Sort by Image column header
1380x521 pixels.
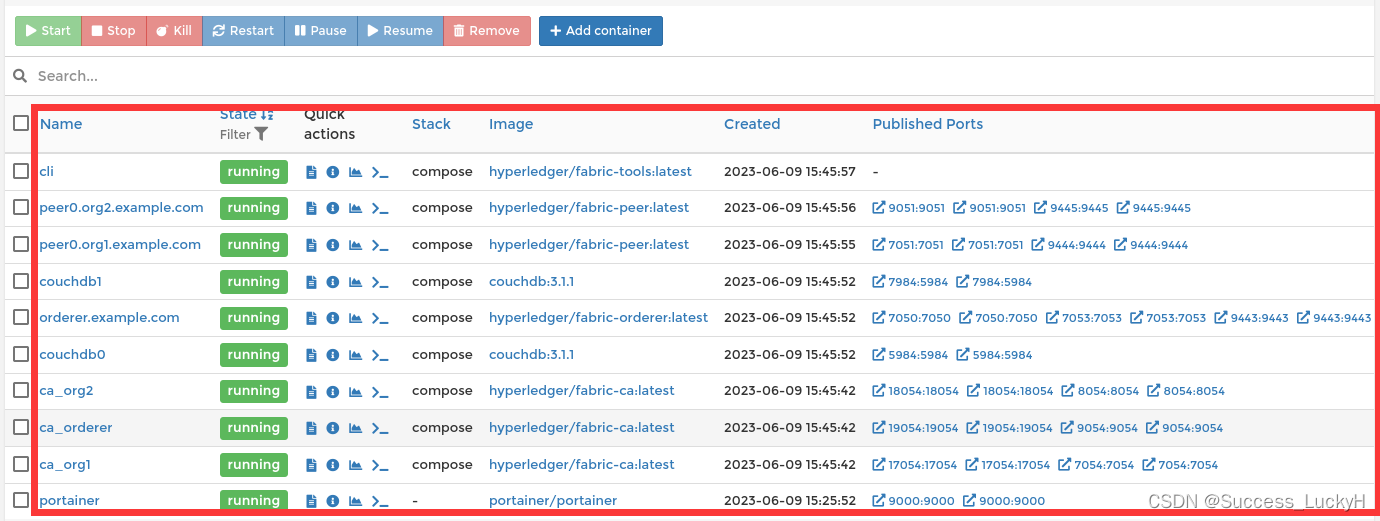point(511,124)
